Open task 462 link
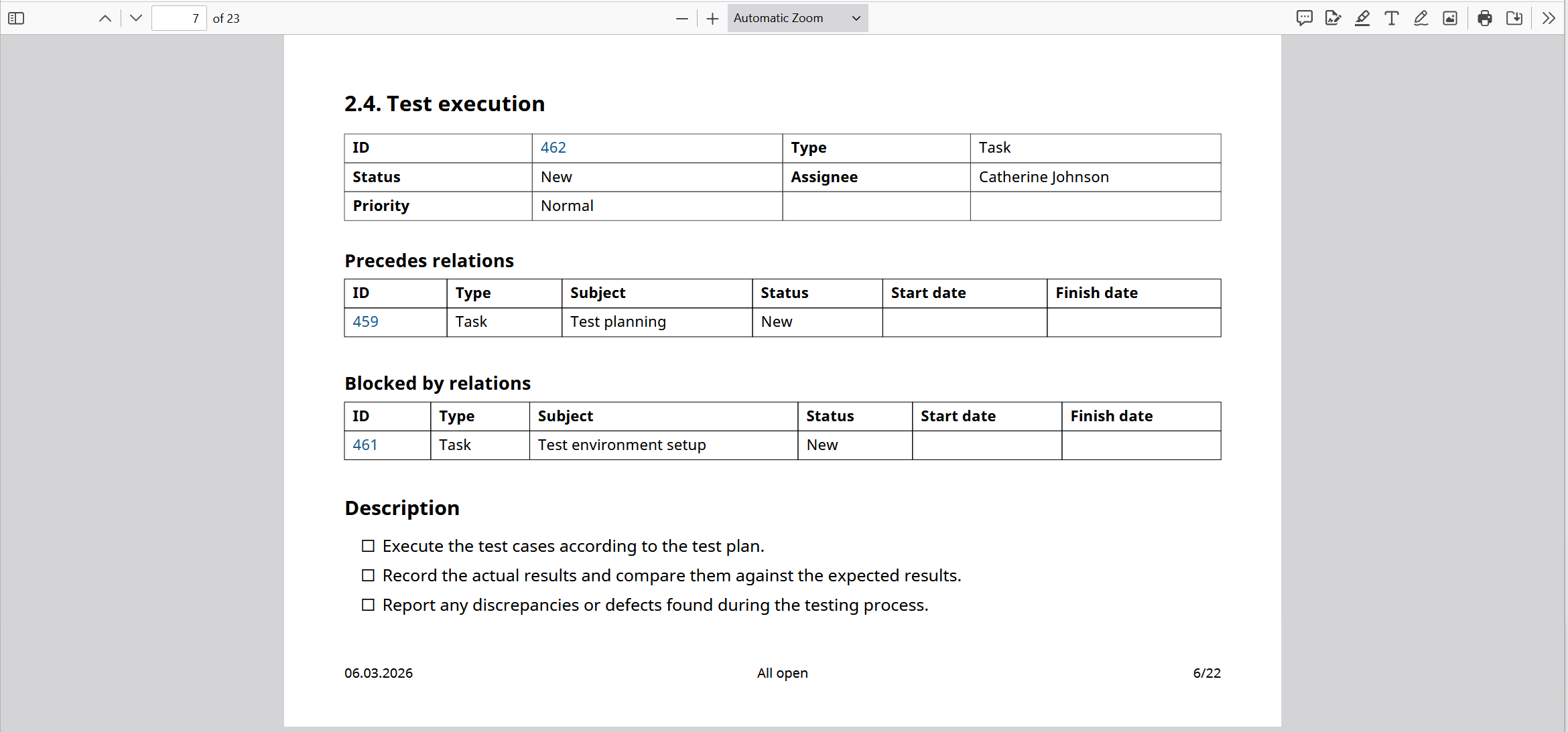This screenshot has width=1568, height=732. pyautogui.click(x=553, y=147)
